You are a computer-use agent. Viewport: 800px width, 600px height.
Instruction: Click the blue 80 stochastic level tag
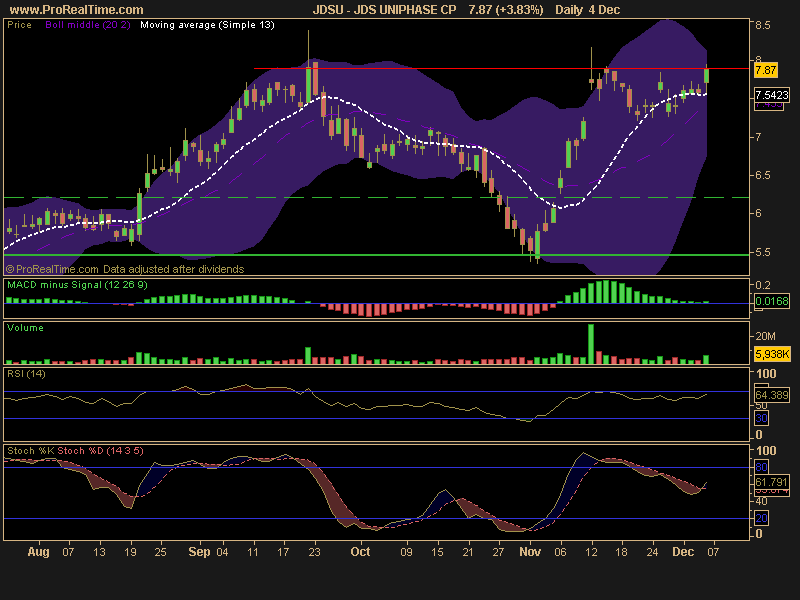[761, 467]
